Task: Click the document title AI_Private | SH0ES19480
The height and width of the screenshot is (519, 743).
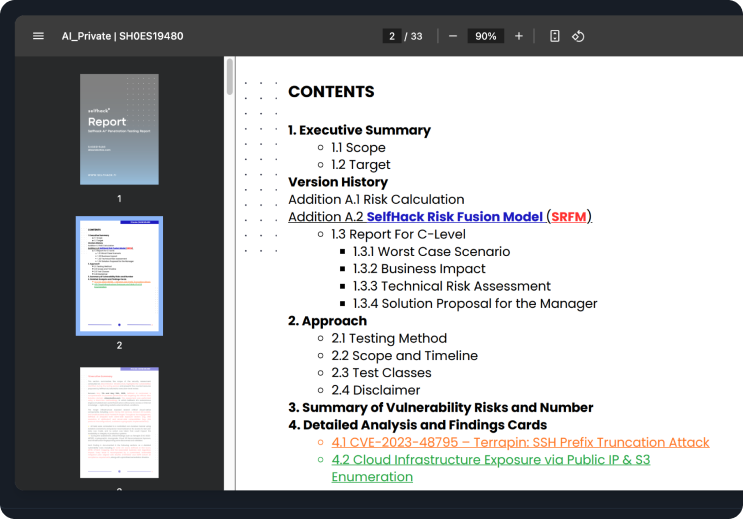Action: point(122,36)
